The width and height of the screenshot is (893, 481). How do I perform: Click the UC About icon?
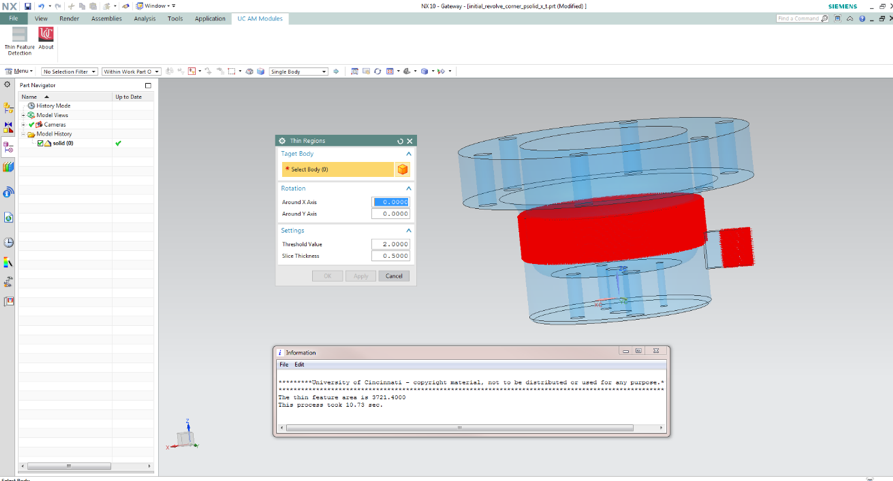[46, 38]
